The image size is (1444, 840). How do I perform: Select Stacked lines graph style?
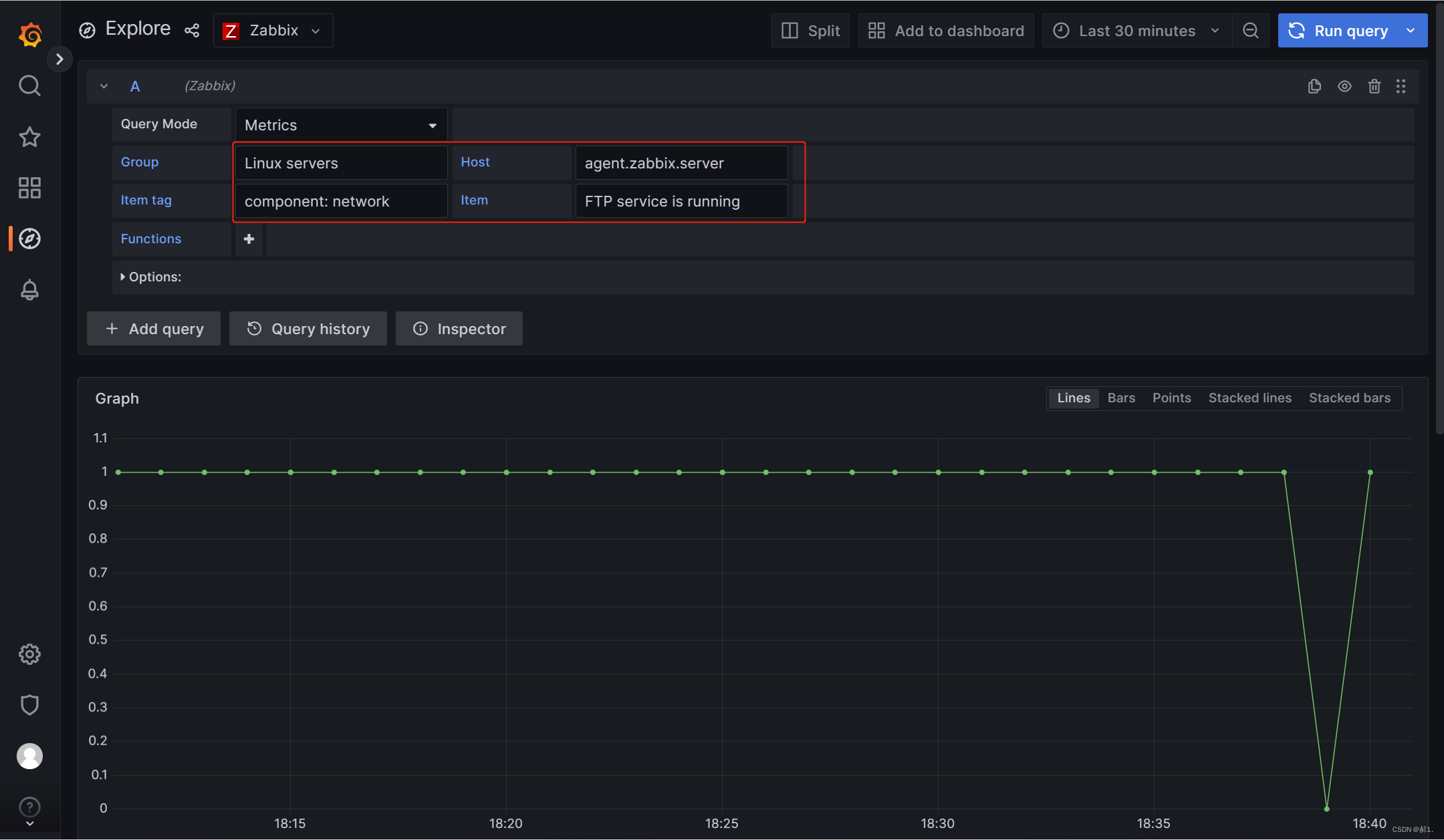(1249, 398)
